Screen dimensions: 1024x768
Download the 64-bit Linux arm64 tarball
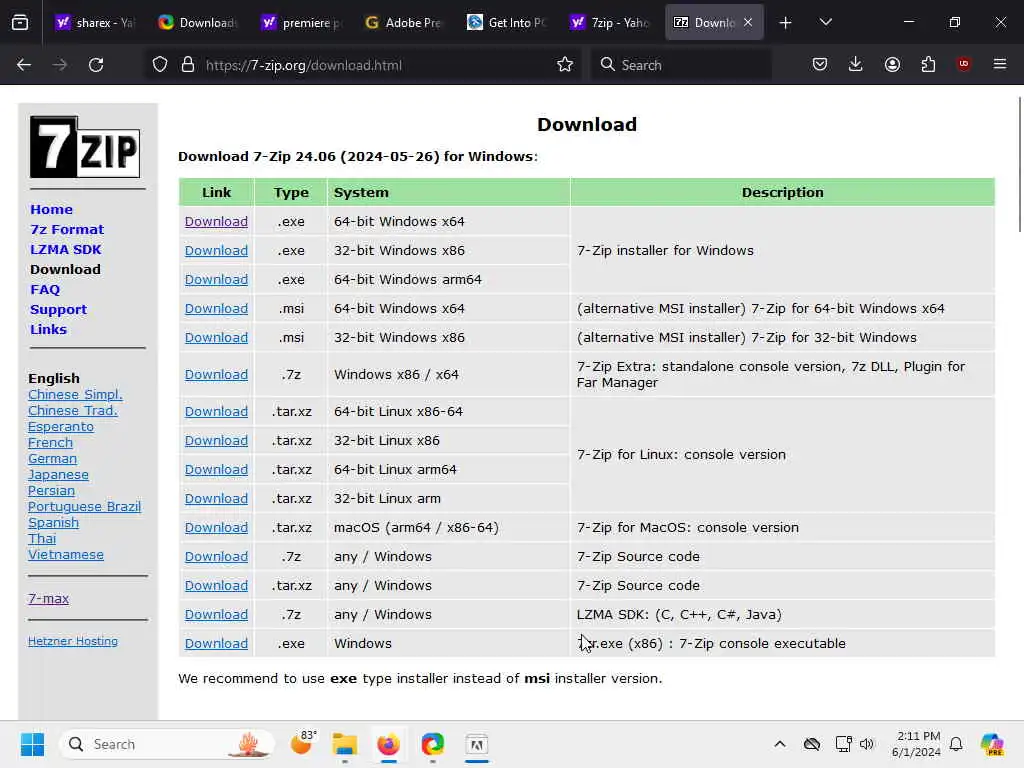coord(216,470)
